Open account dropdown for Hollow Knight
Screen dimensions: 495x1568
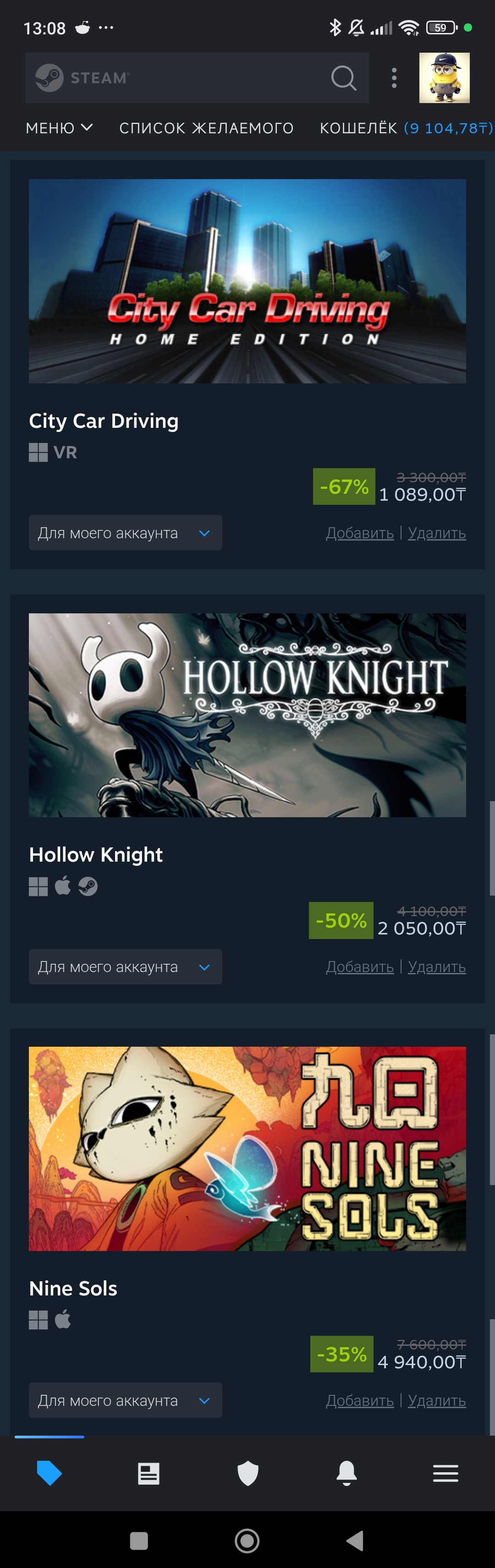[x=126, y=967]
